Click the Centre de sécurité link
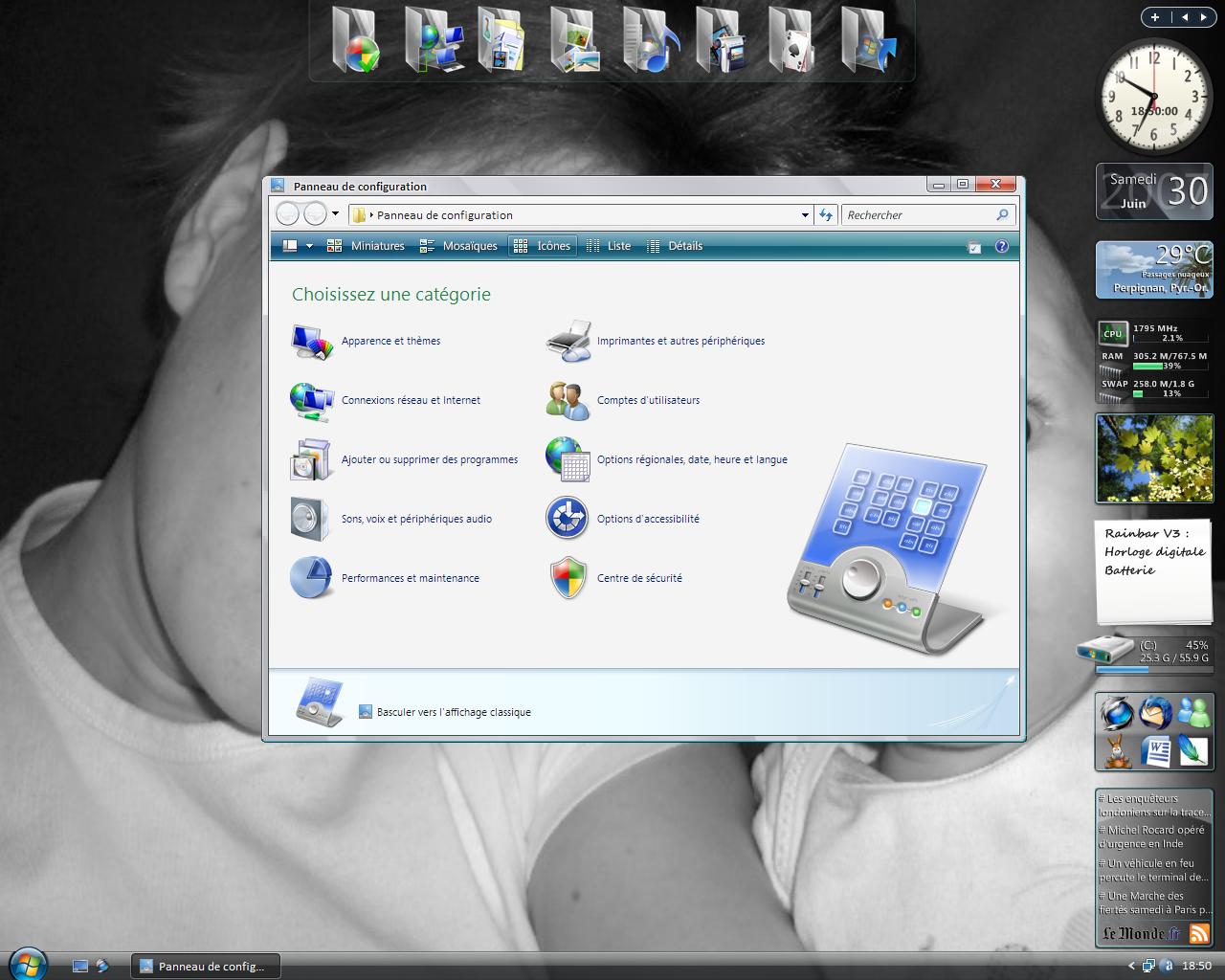1225x980 pixels. (639, 578)
